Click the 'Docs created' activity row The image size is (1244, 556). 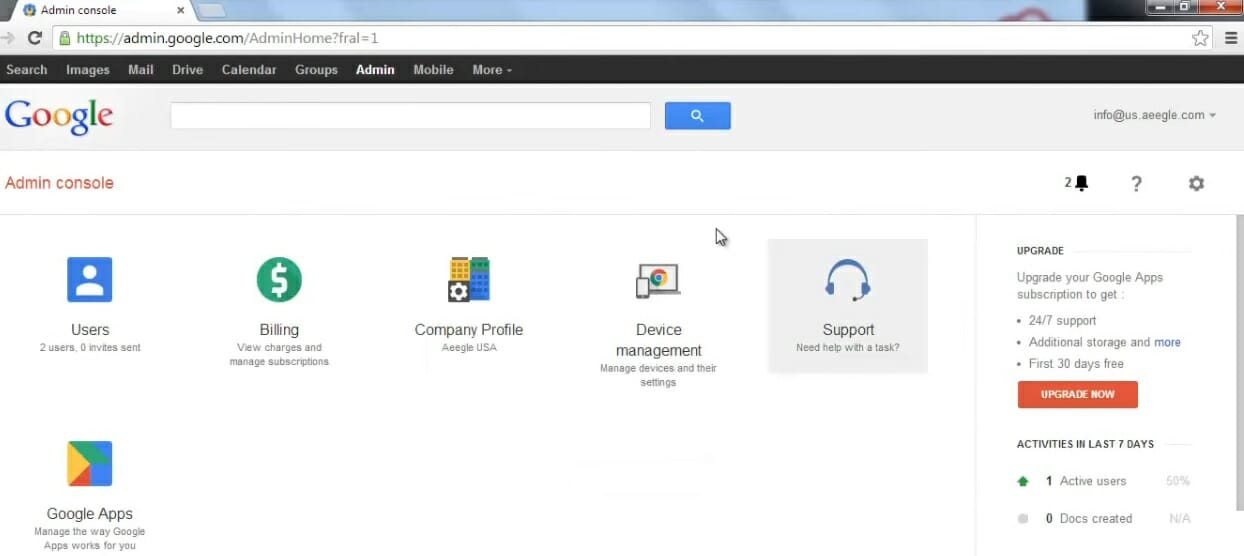(x=1103, y=519)
